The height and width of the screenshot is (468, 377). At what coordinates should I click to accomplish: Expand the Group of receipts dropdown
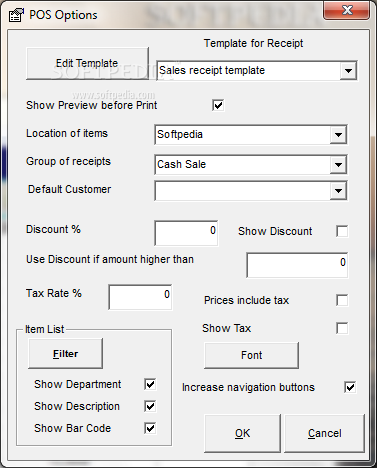338,165
